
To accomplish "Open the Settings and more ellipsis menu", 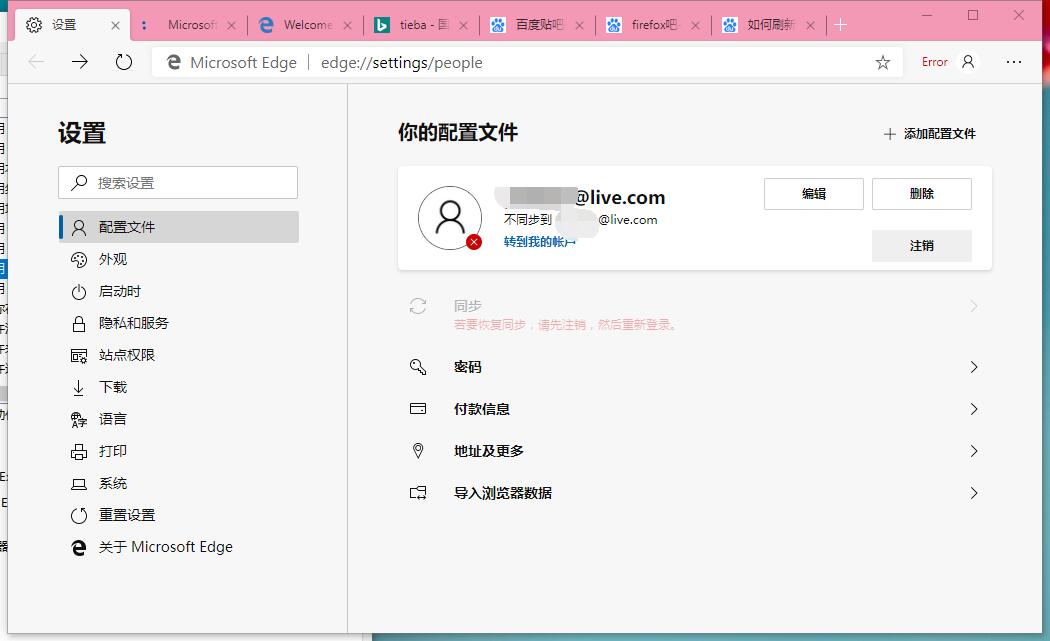I will pos(1014,62).
